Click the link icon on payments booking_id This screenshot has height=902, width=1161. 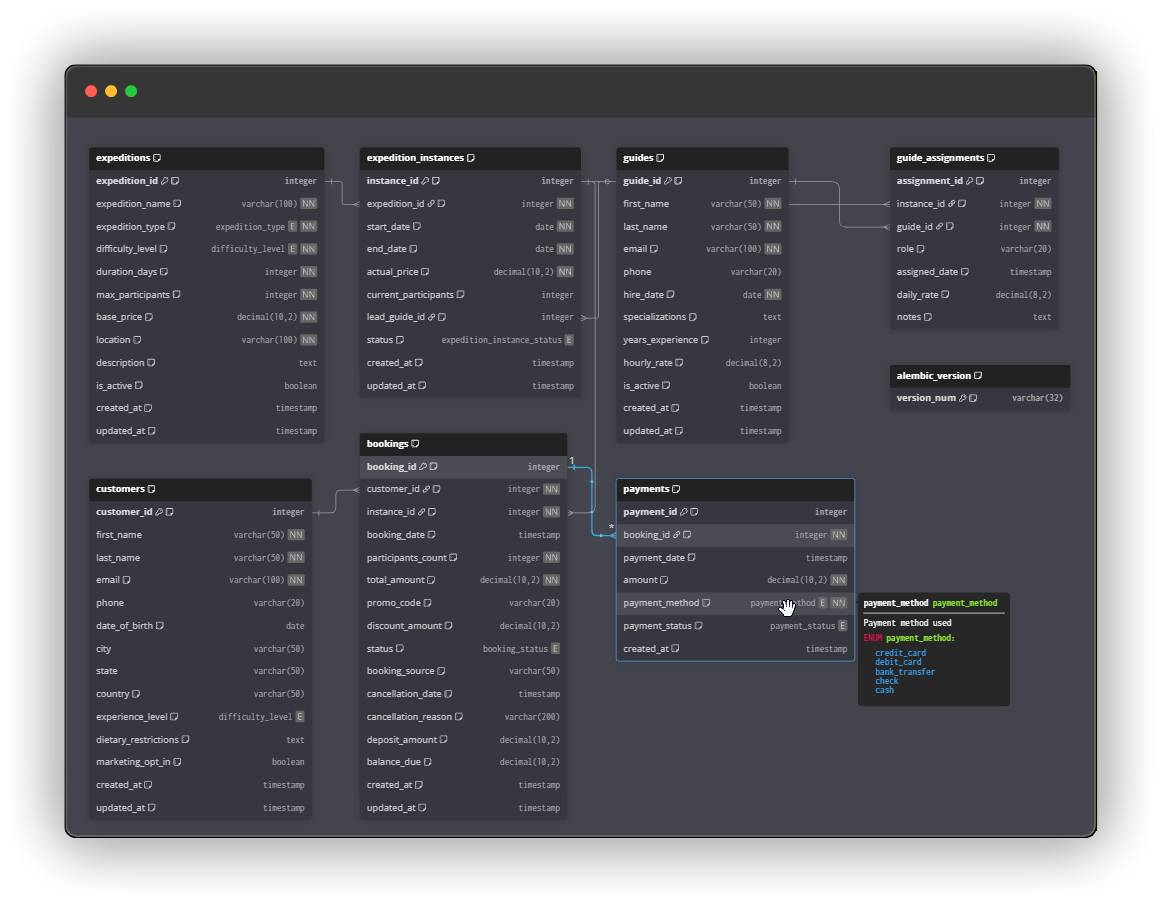(677, 535)
